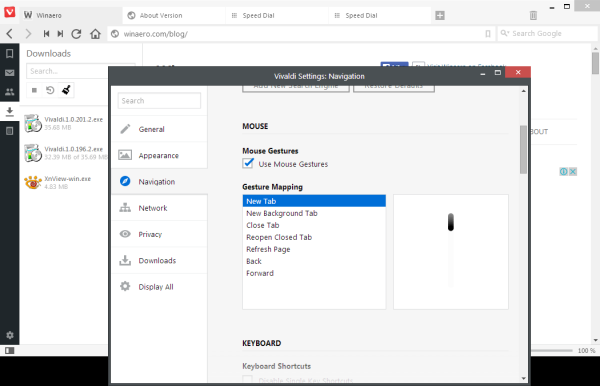Click the settings scroll down arrow
This screenshot has width=600, height=386.
[x=523, y=378]
